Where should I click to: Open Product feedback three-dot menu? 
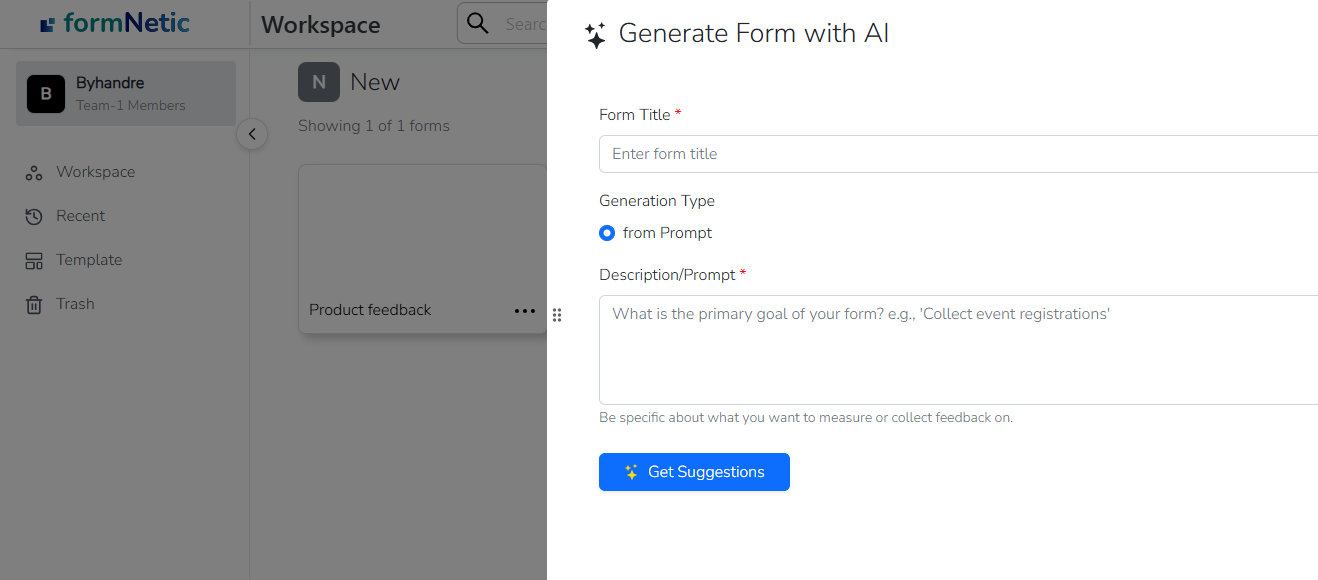pos(525,311)
